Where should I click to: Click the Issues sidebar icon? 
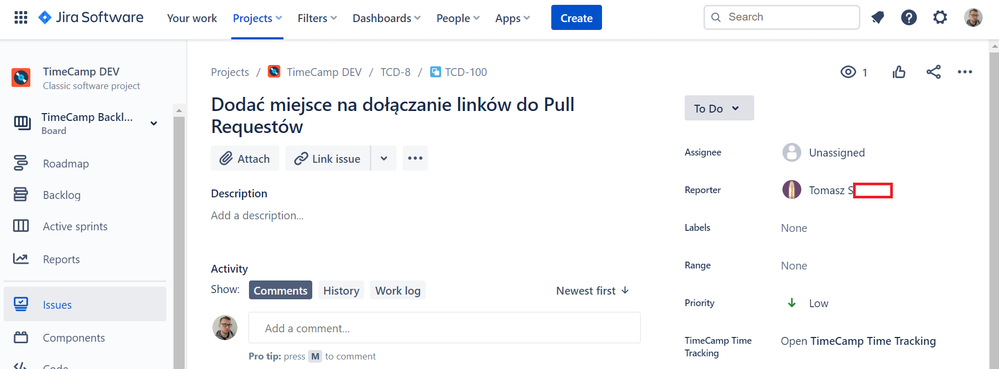pos(20,305)
